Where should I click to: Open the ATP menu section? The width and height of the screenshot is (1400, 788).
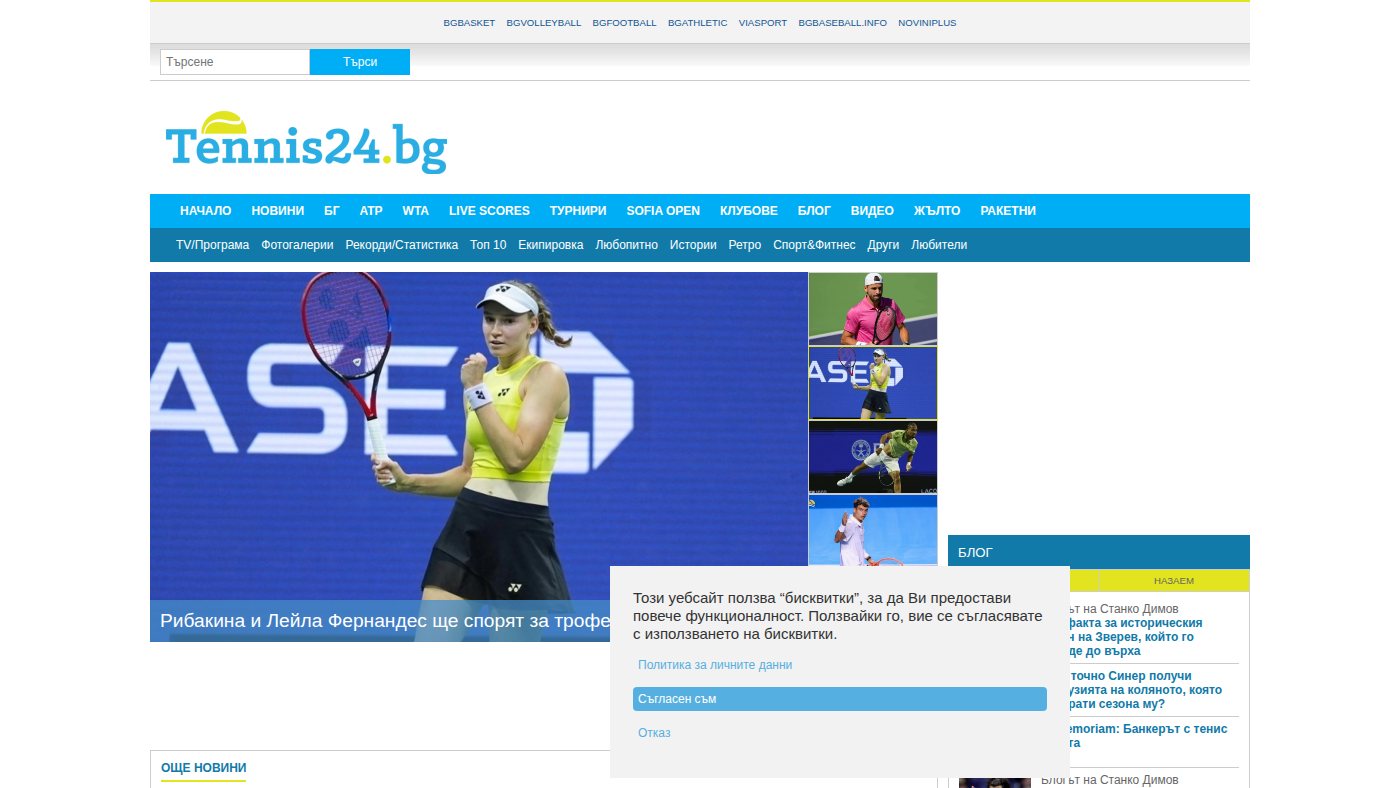tap(371, 211)
